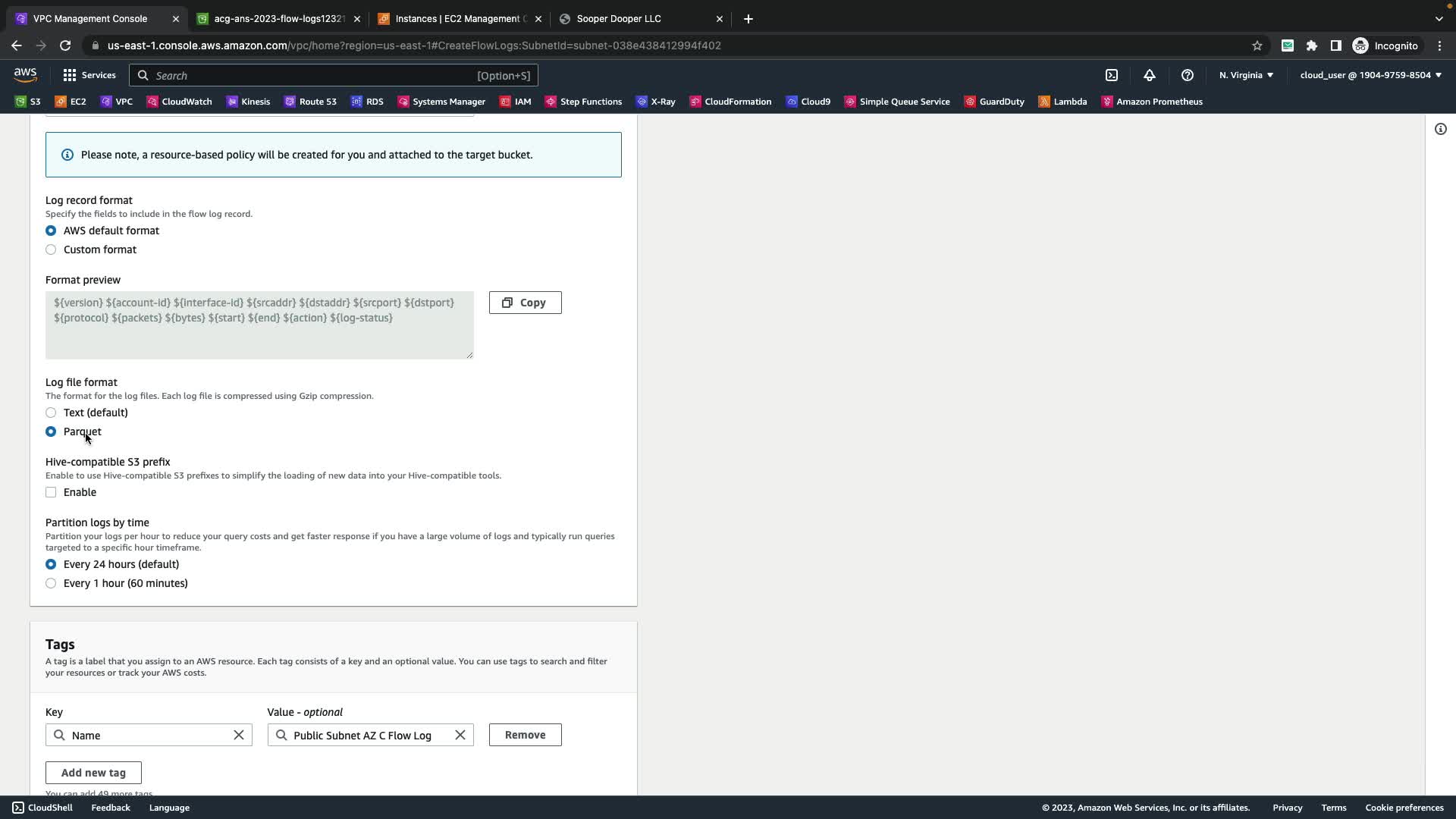The width and height of the screenshot is (1456, 819).
Task: Select Text (default) log file format
Action: 51,413
